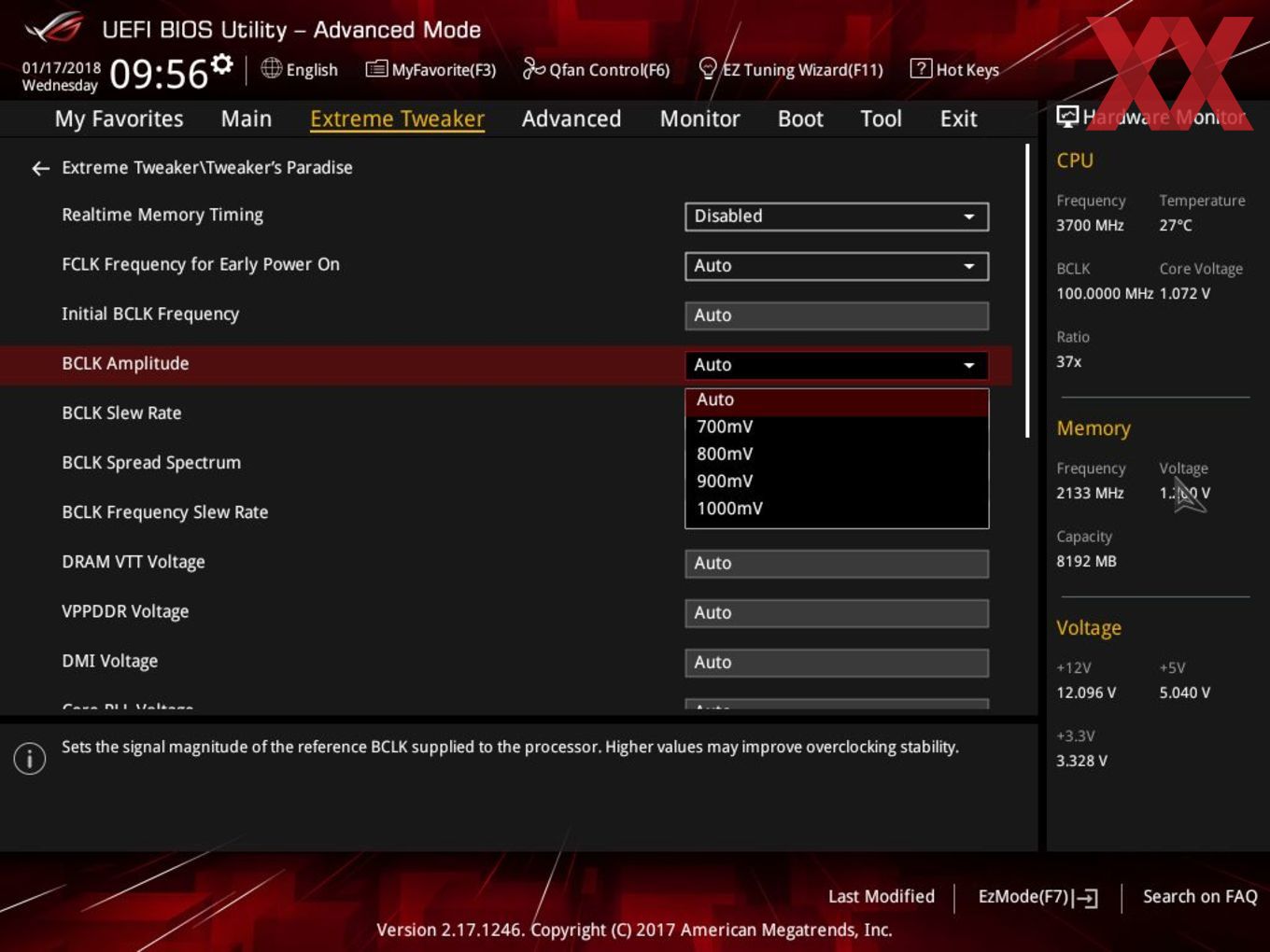Switch to Main tab
This screenshot has width=1270, height=952.
(x=247, y=119)
